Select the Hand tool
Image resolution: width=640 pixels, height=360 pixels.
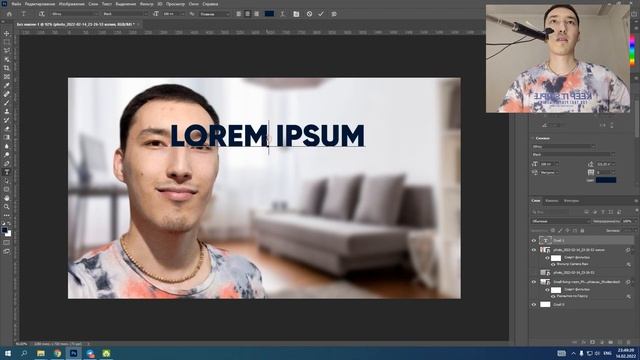[x=7, y=198]
